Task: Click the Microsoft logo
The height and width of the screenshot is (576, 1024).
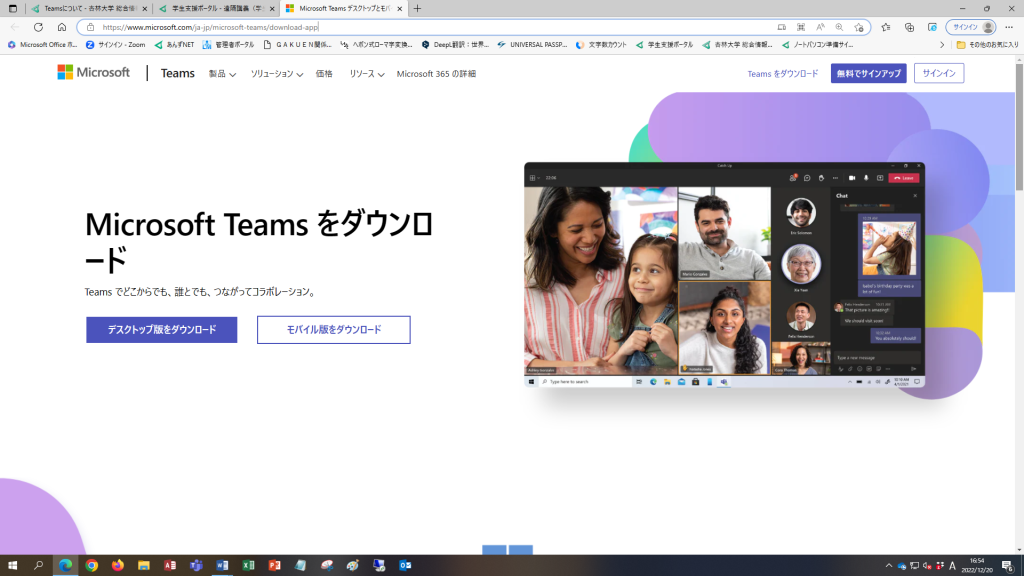Action: coord(93,72)
